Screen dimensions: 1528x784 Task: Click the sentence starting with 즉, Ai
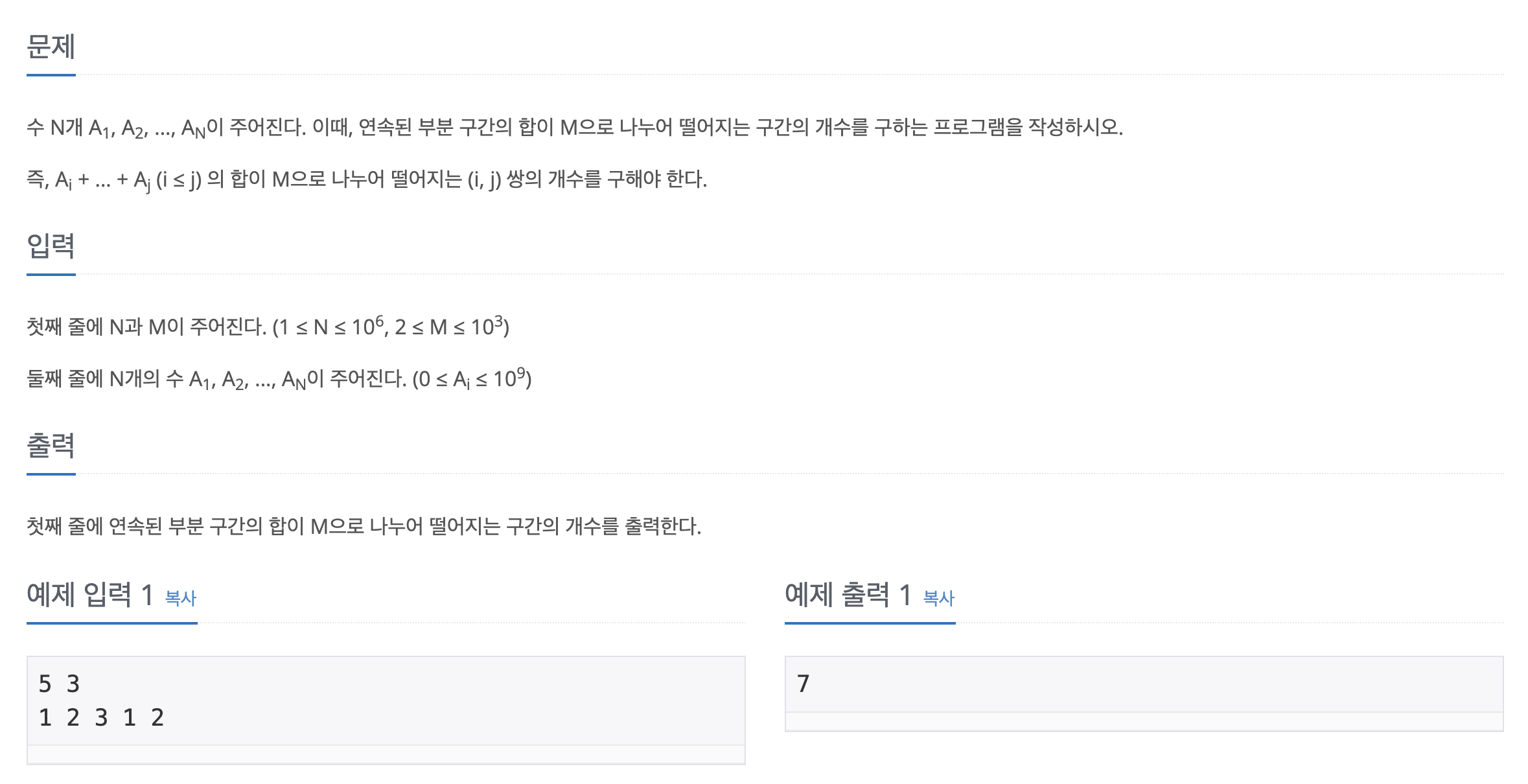(367, 179)
